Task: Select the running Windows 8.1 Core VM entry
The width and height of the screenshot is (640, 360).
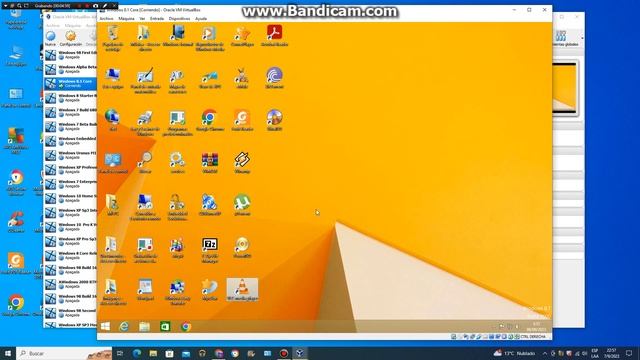Action: tap(70, 84)
